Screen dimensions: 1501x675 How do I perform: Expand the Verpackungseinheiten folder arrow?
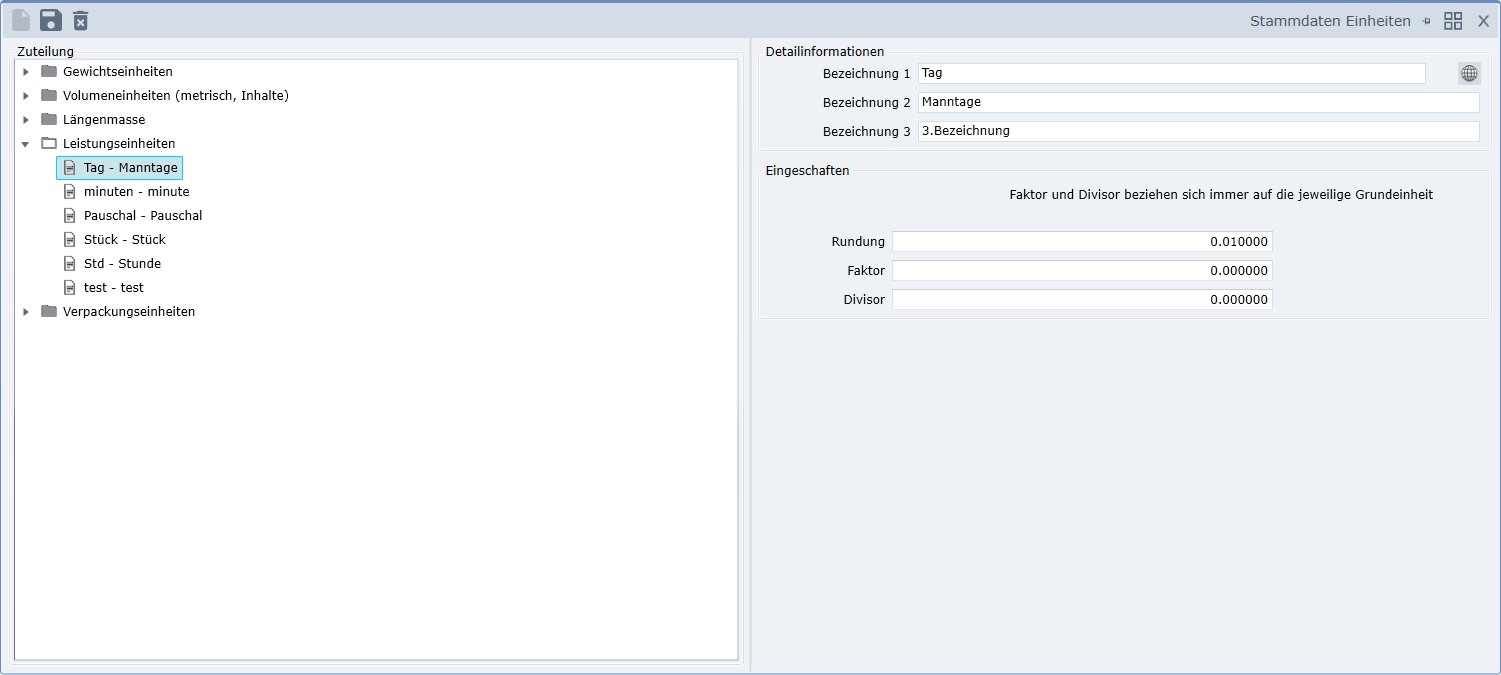coord(26,312)
